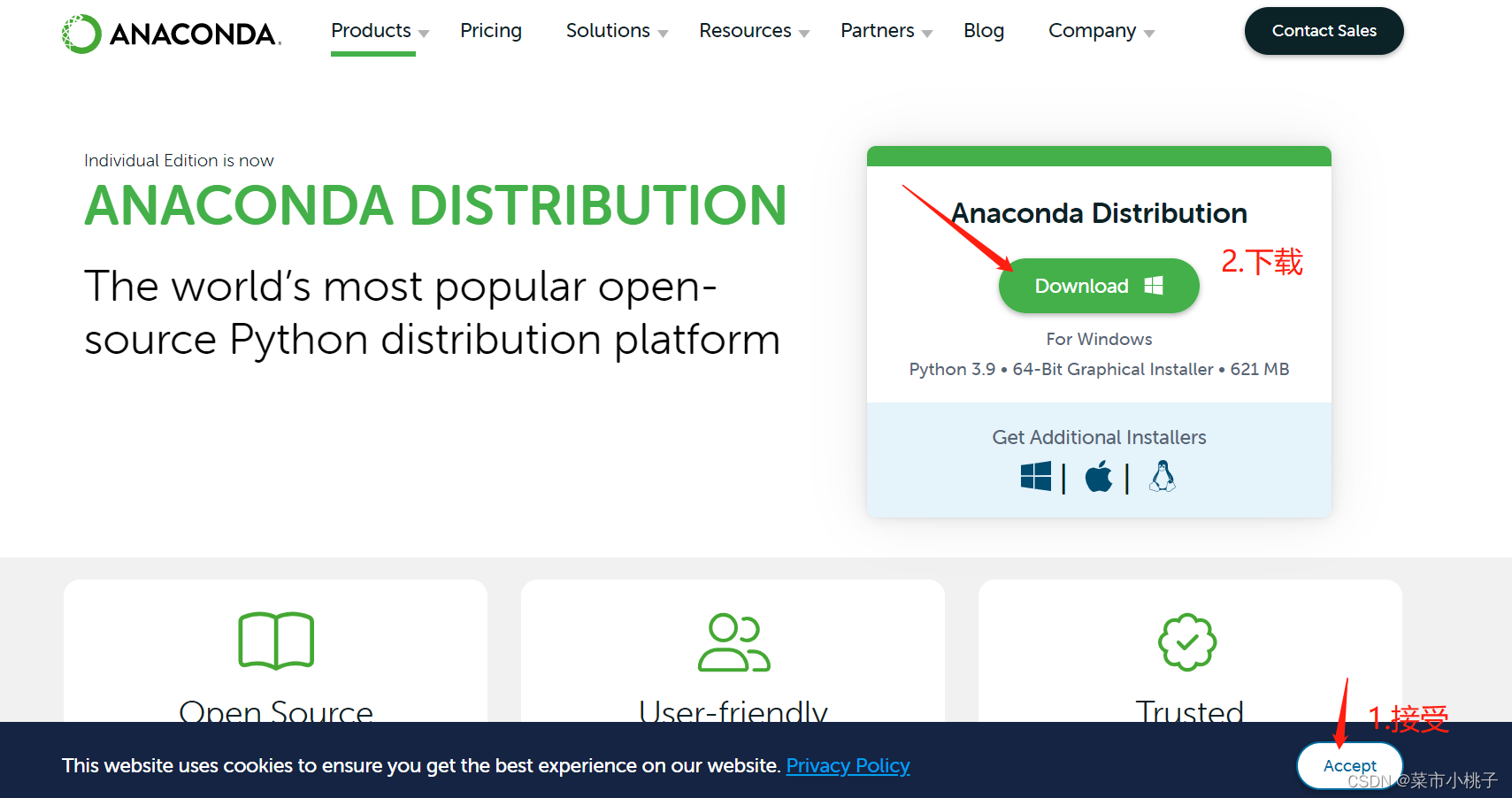Open the Company menu
This screenshot has height=798, width=1512.
[1092, 30]
